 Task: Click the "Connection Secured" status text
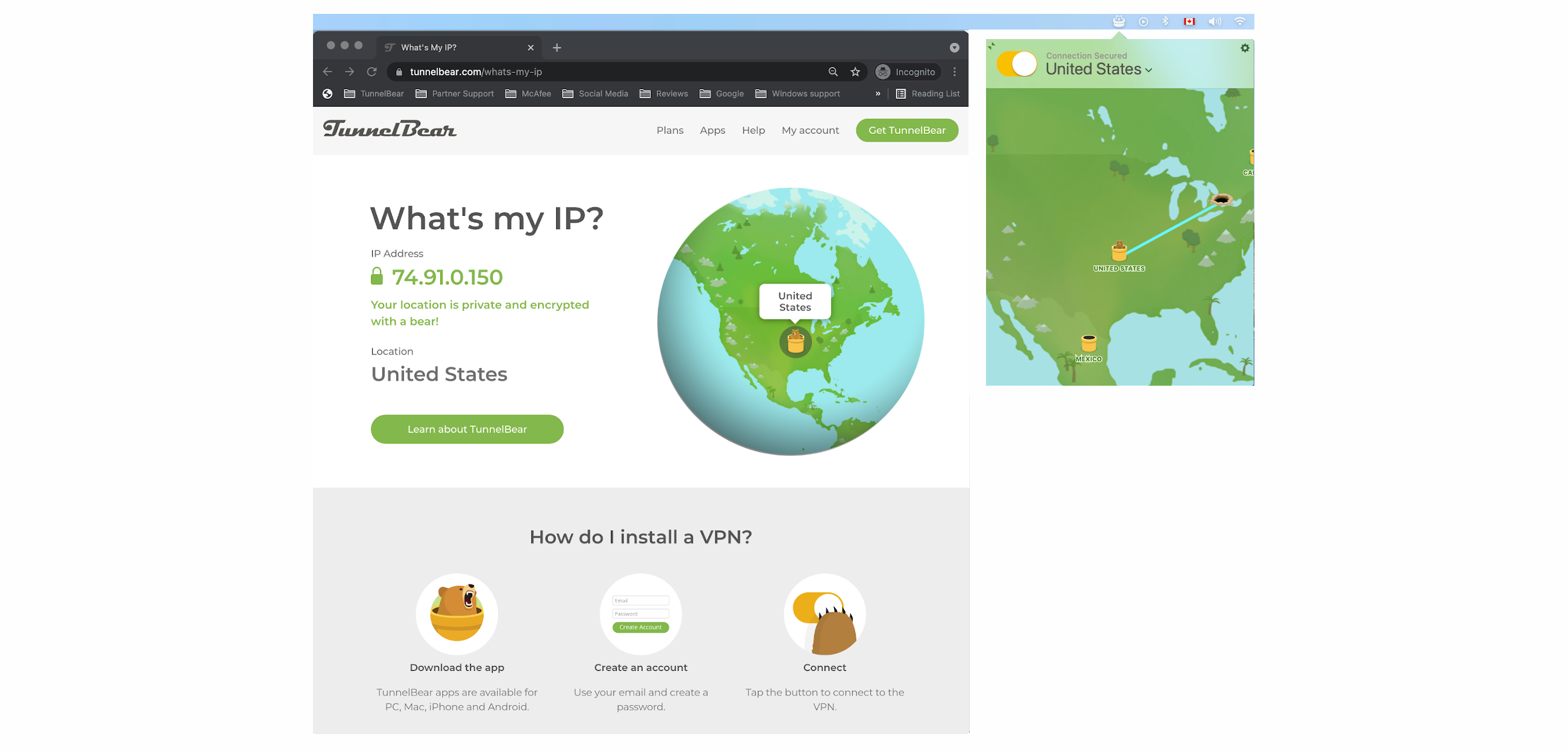tap(1087, 55)
